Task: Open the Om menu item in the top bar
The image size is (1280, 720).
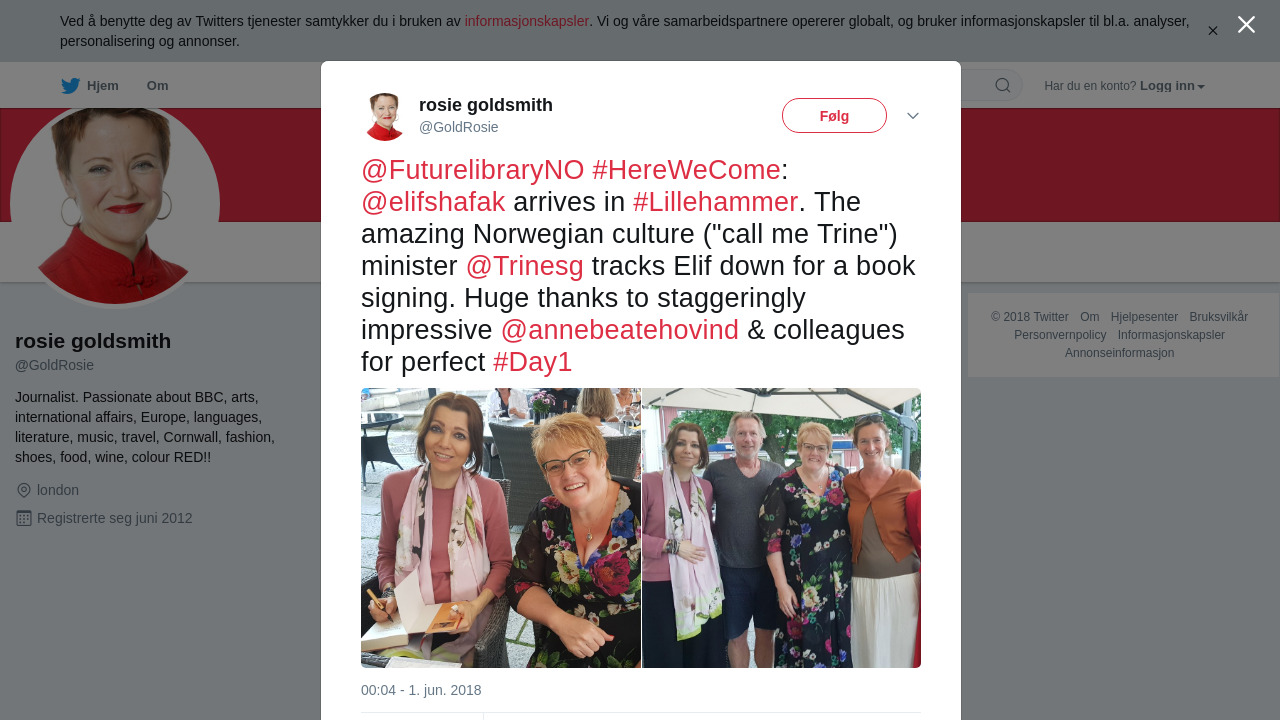Action: point(158,86)
